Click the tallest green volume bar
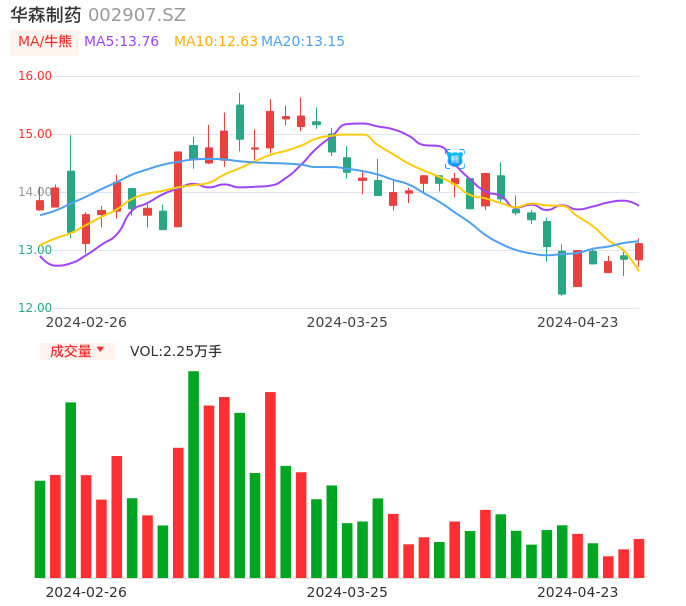The width and height of the screenshot is (686, 606). click(x=193, y=474)
